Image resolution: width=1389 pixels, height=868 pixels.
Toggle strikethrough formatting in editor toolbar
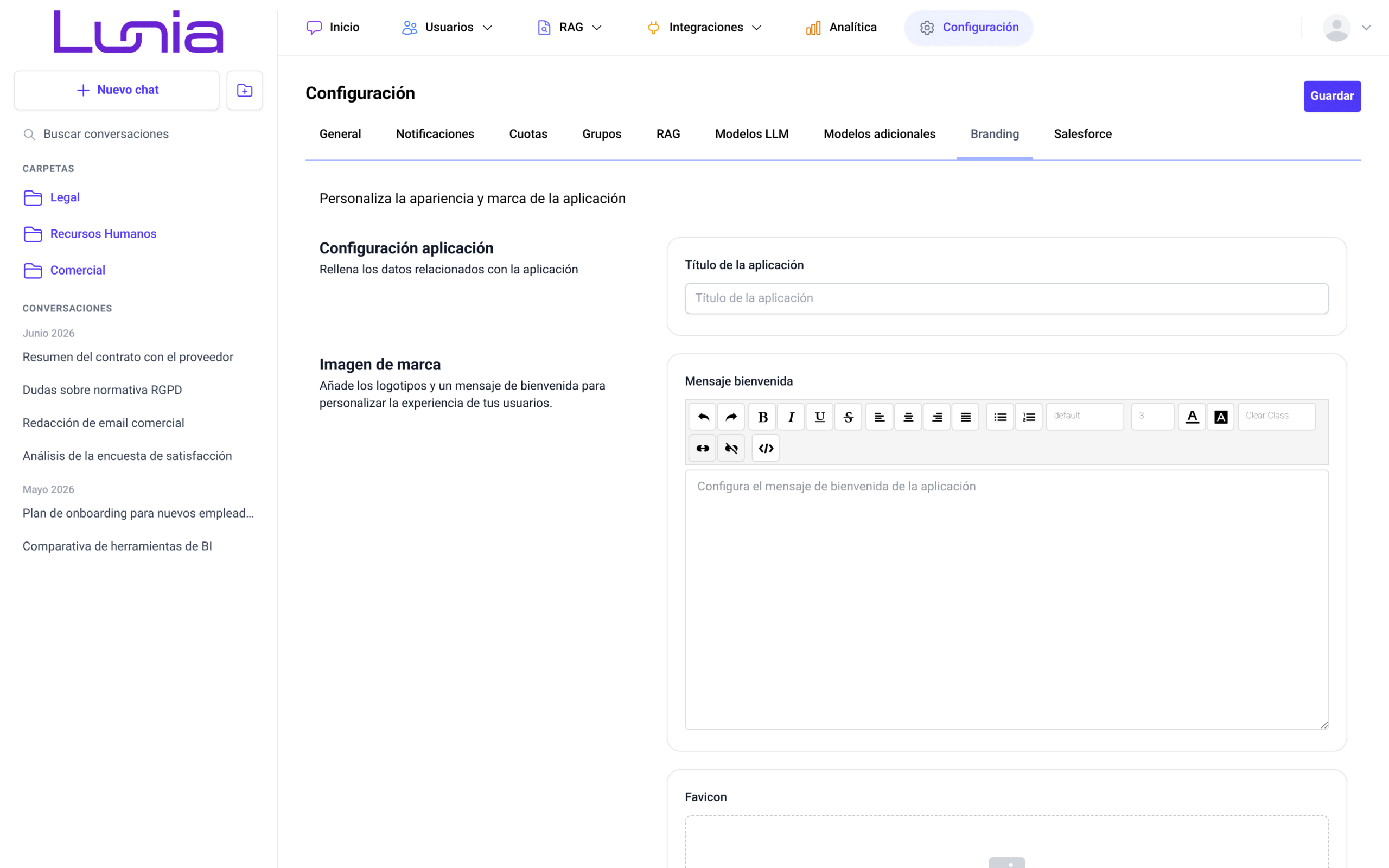tap(849, 417)
